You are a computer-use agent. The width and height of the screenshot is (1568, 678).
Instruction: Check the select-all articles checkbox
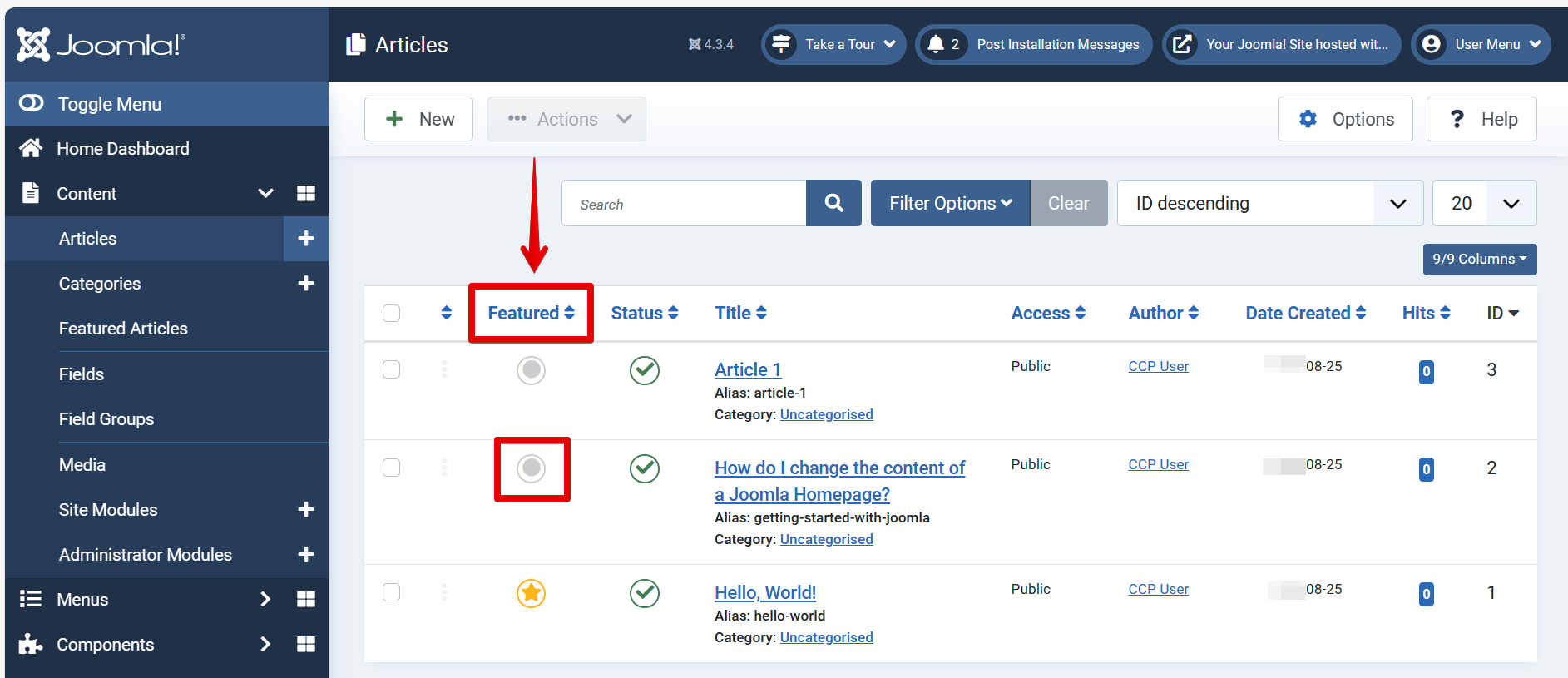pos(391,314)
